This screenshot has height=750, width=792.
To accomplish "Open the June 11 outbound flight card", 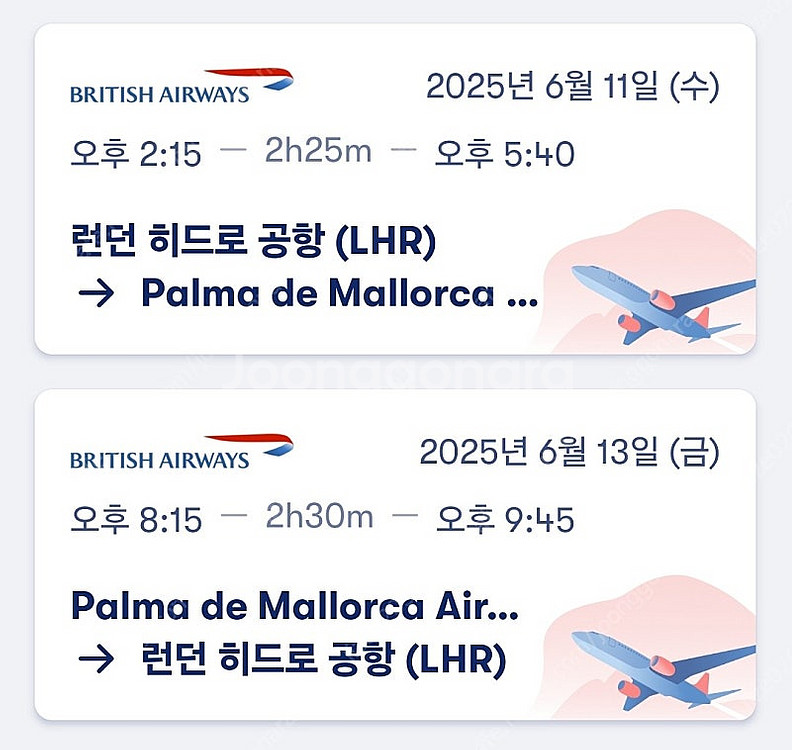I will coord(395,188).
